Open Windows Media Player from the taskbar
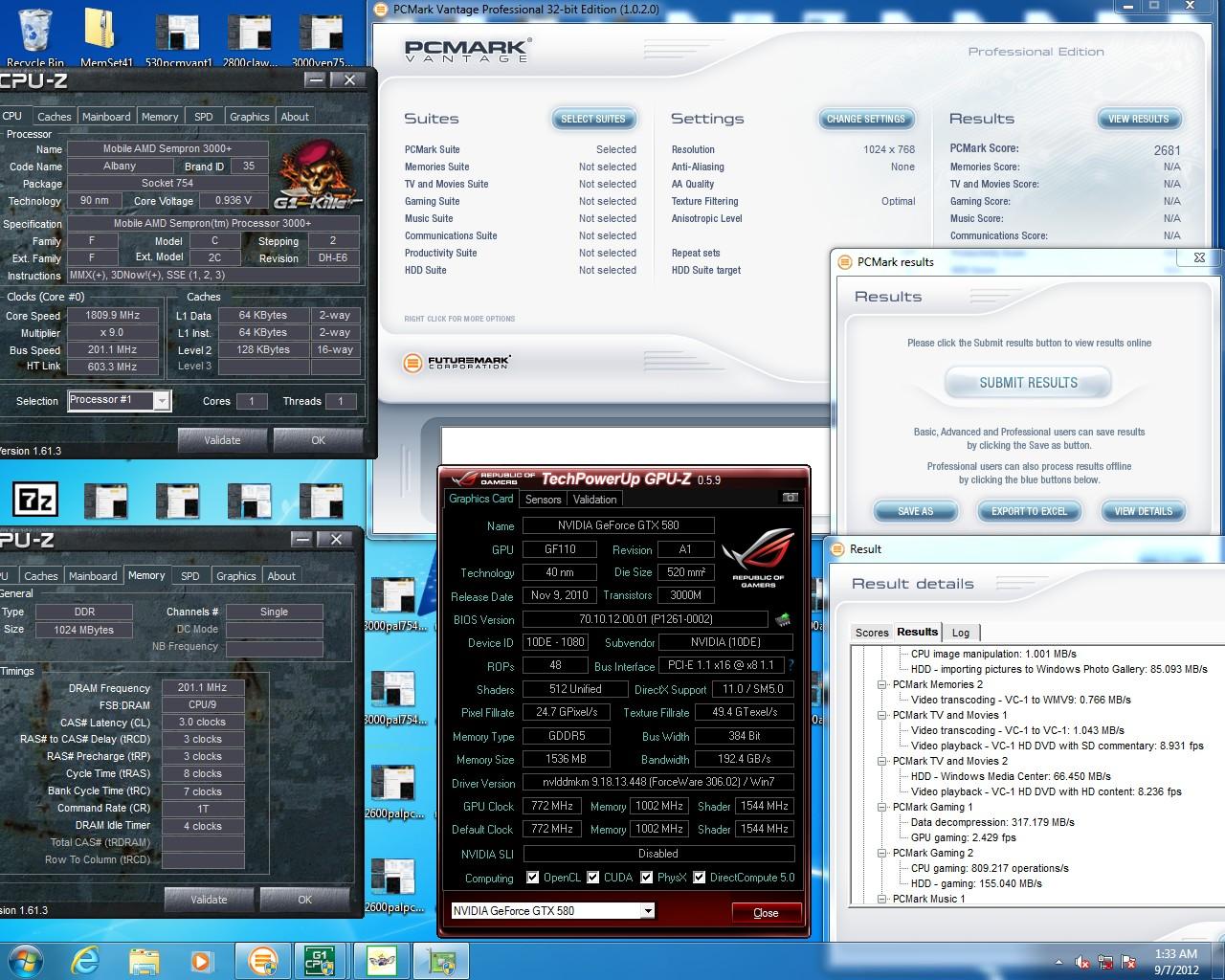Image resolution: width=1225 pixels, height=980 pixels. point(201,961)
